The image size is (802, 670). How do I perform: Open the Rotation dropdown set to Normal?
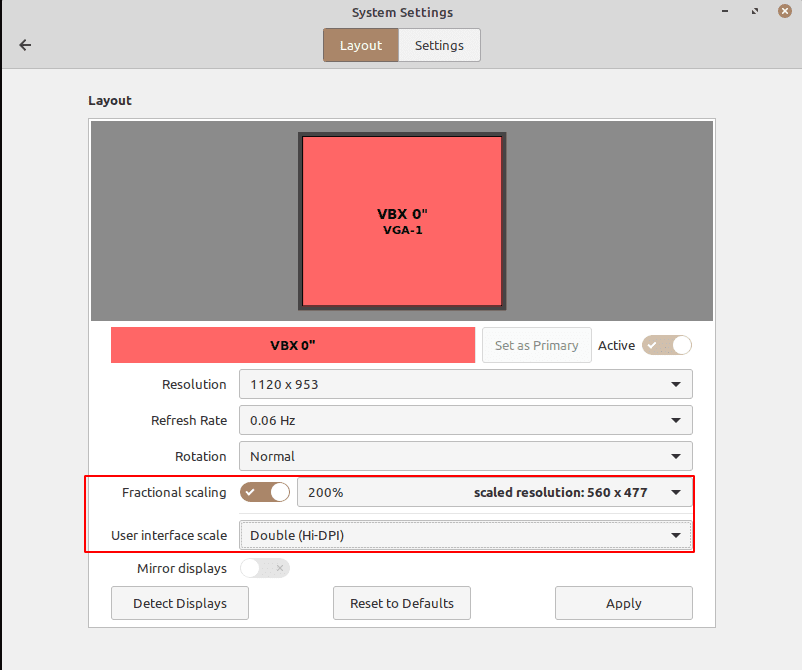click(x=465, y=456)
